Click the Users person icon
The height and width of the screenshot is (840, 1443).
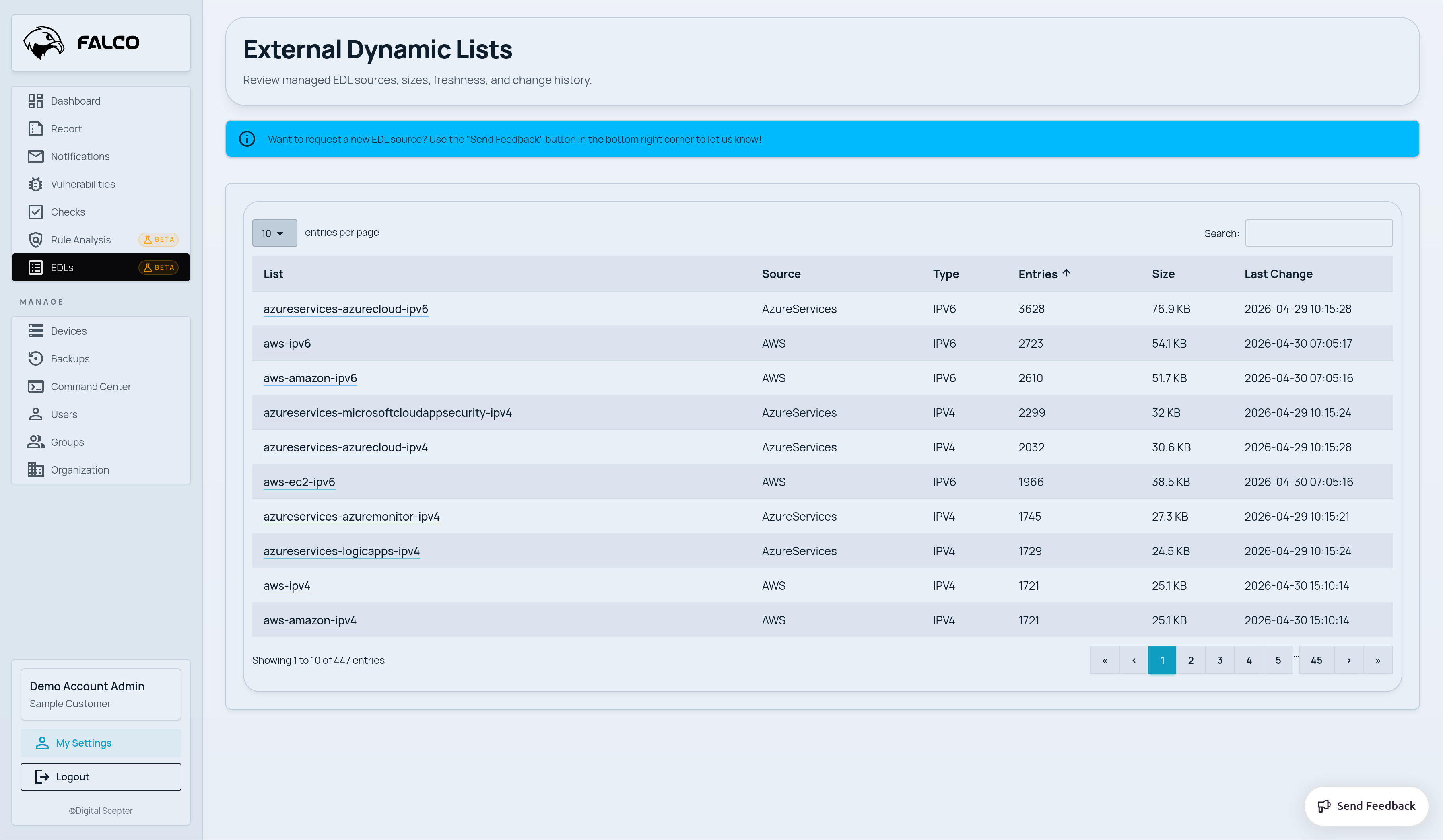point(35,414)
